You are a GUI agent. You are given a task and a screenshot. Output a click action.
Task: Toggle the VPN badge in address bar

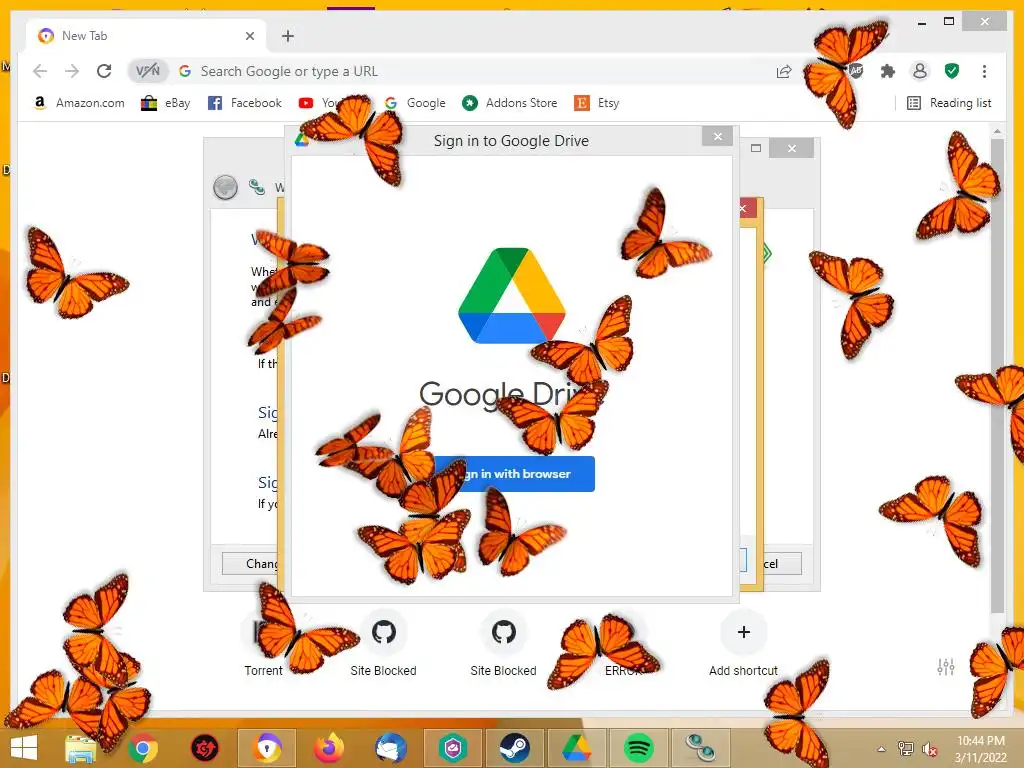[x=148, y=71]
